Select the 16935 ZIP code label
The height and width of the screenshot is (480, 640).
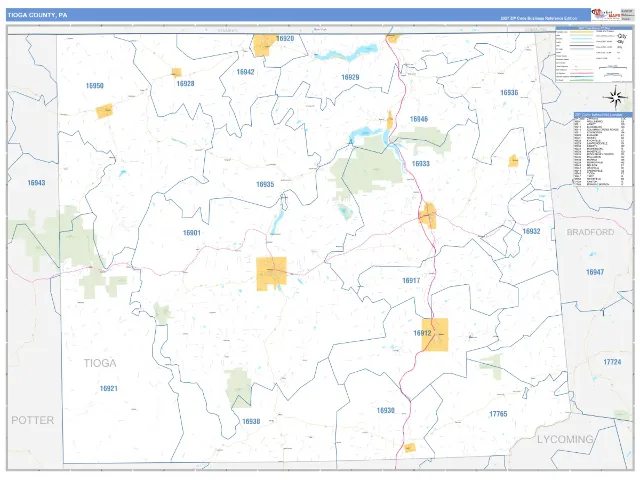pyautogui.click(x=265, y=184)
